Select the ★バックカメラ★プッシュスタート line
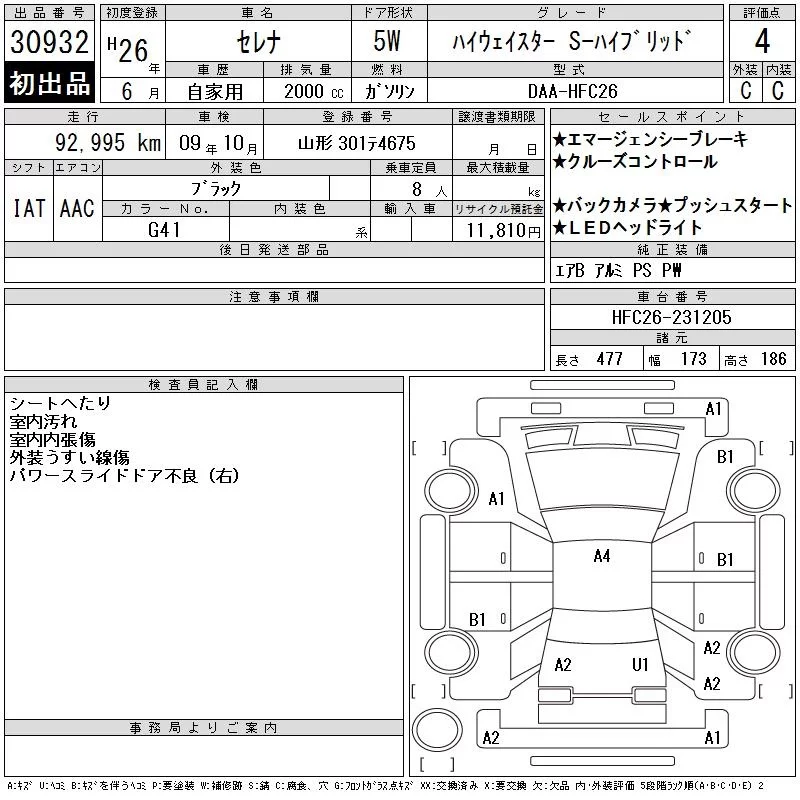 click(x=672, y=205)
